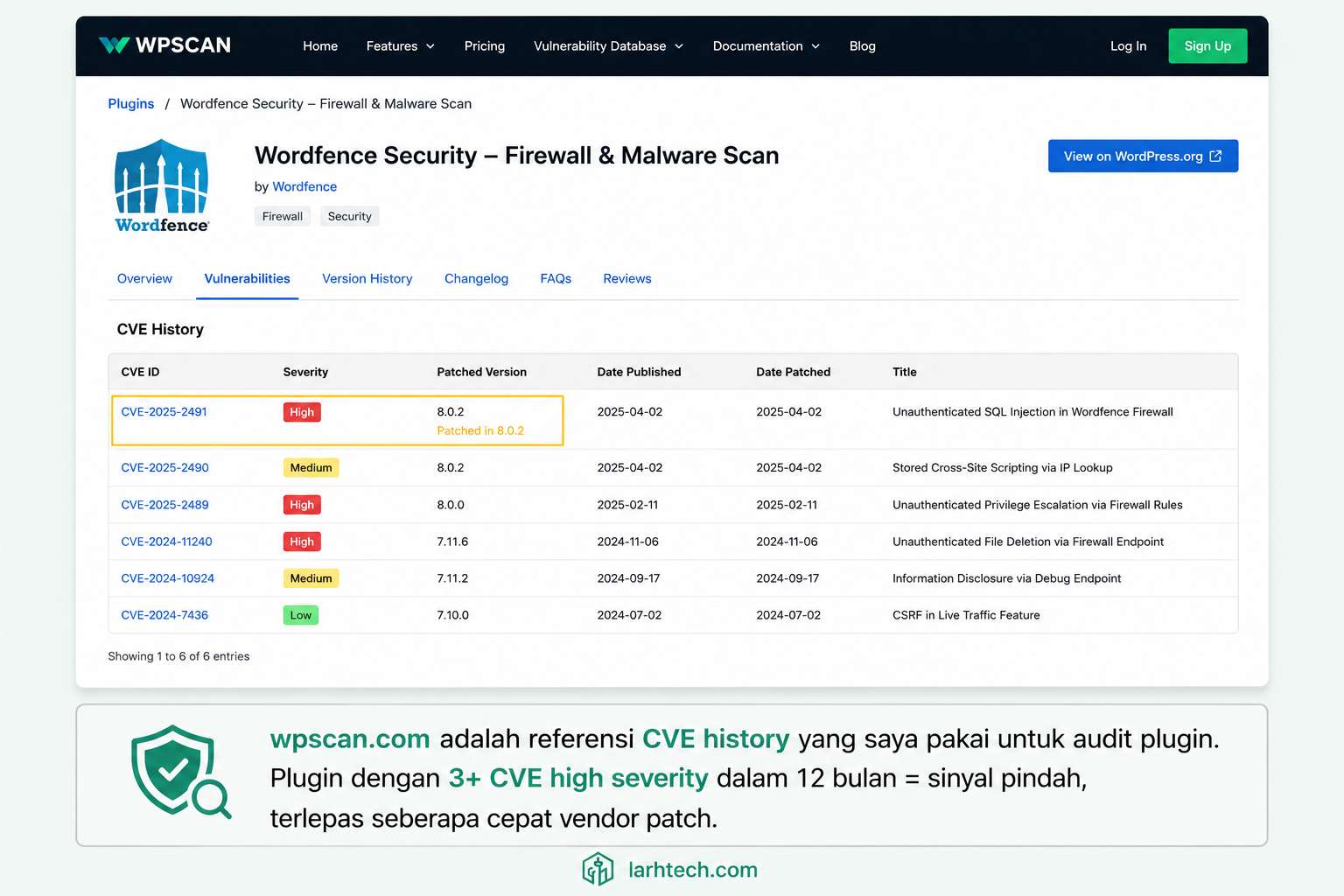Screen dimensions: 1344x896
Task: Click the Low badge for CVE-2024-7436
Action: tap(300, 615)
